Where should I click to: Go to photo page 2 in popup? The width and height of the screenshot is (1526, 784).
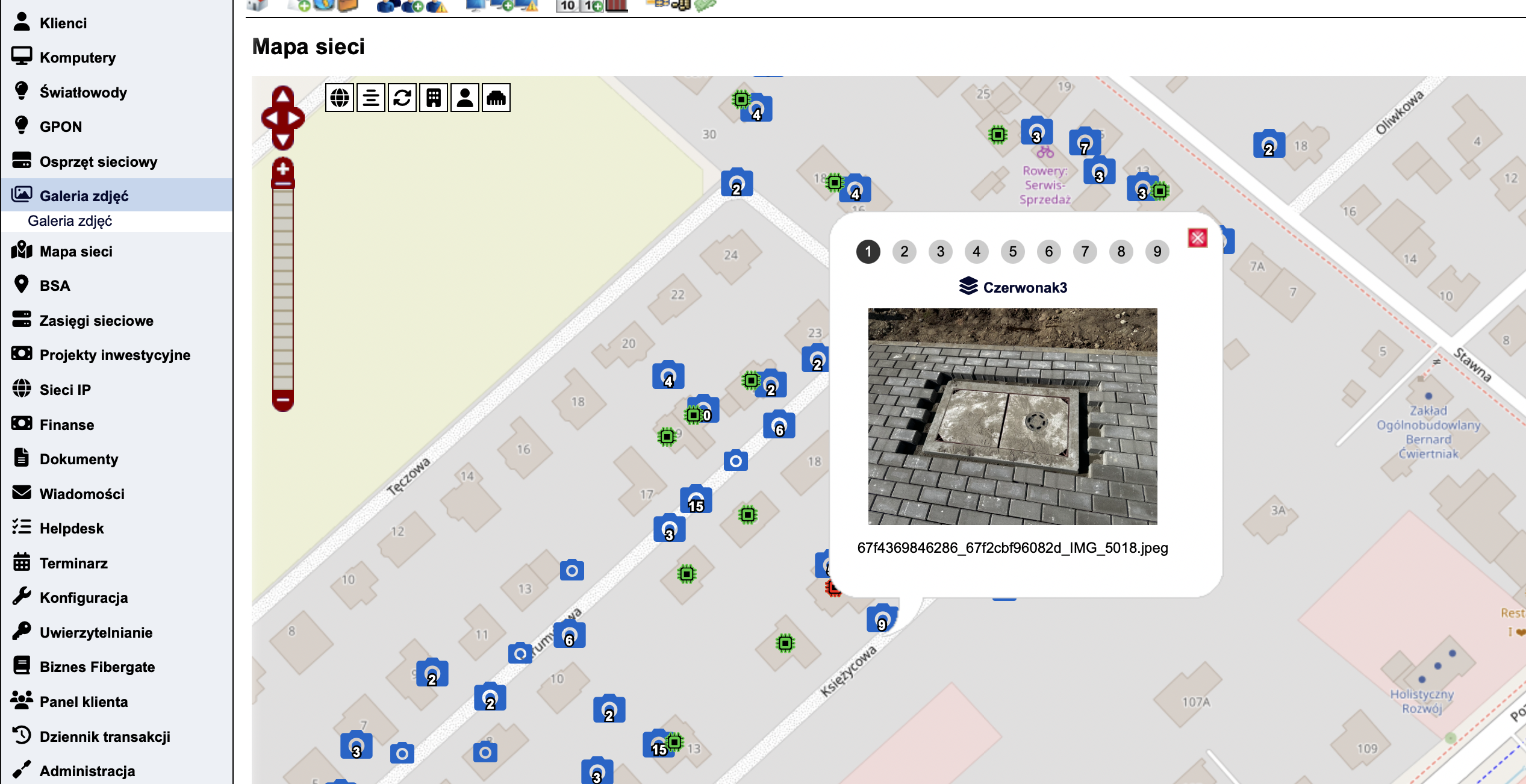(x=905, y=252)
